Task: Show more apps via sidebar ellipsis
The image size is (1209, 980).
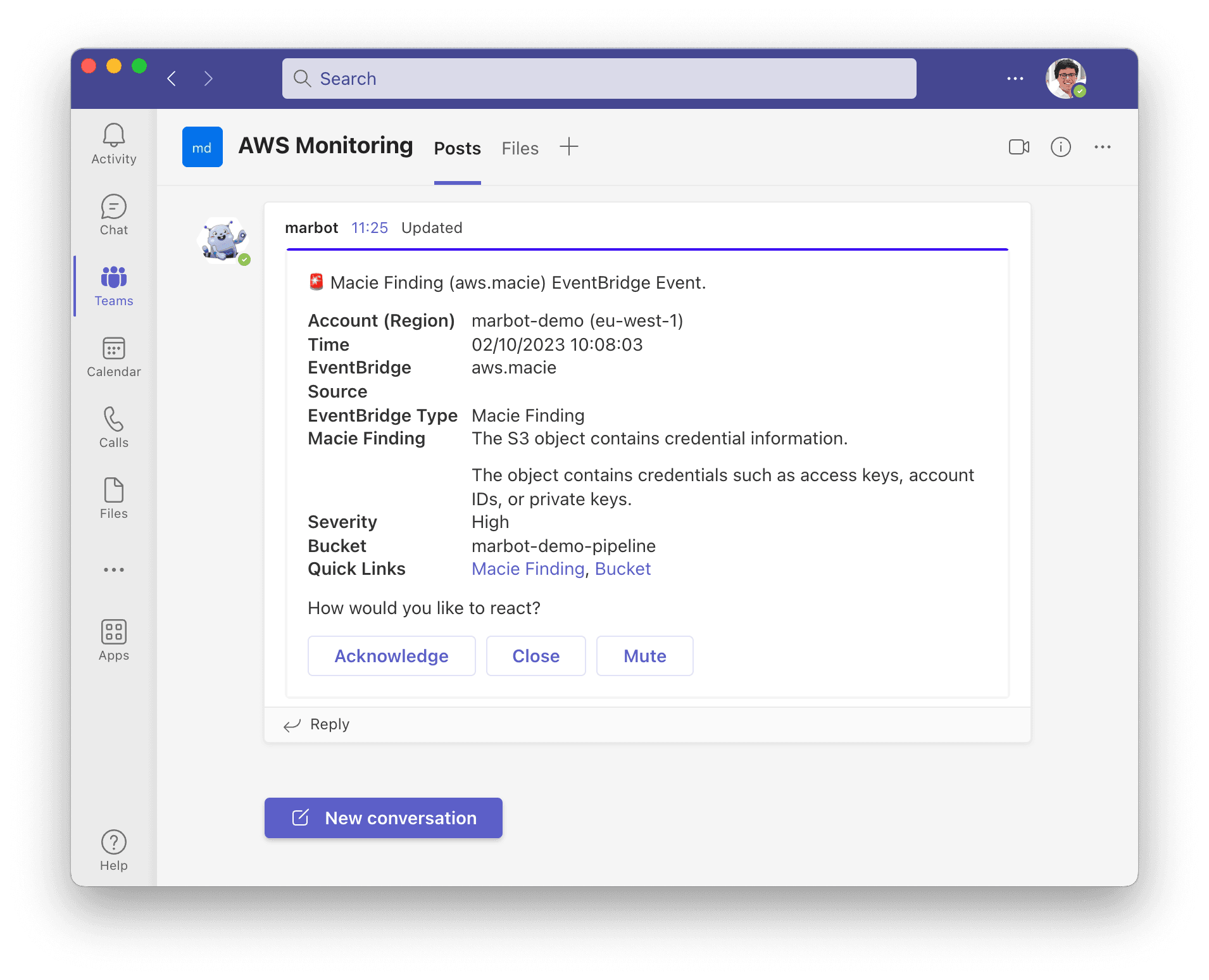Action: click(x=114, y=570)
